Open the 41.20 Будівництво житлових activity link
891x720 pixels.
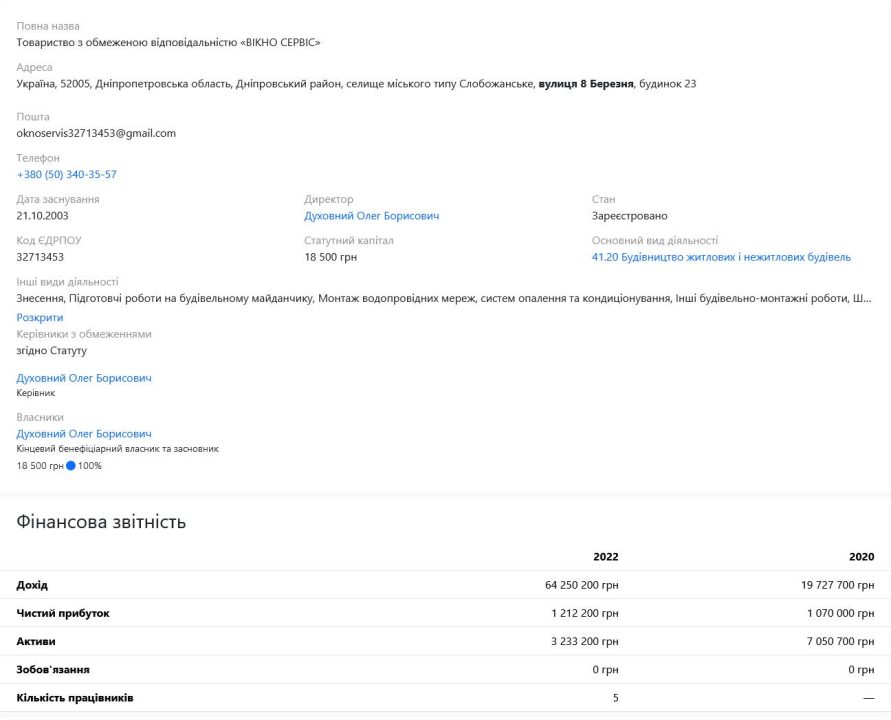point(721,257)
